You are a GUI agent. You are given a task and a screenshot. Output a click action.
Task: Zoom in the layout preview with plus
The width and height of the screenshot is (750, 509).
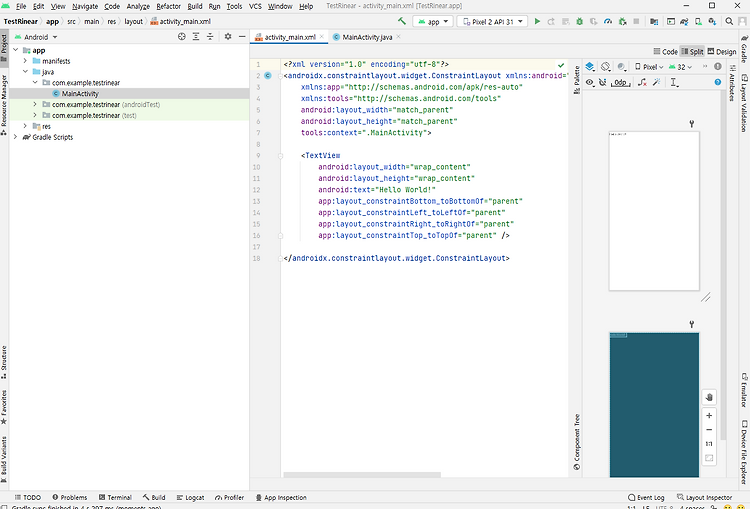click(x=709, y=415)
